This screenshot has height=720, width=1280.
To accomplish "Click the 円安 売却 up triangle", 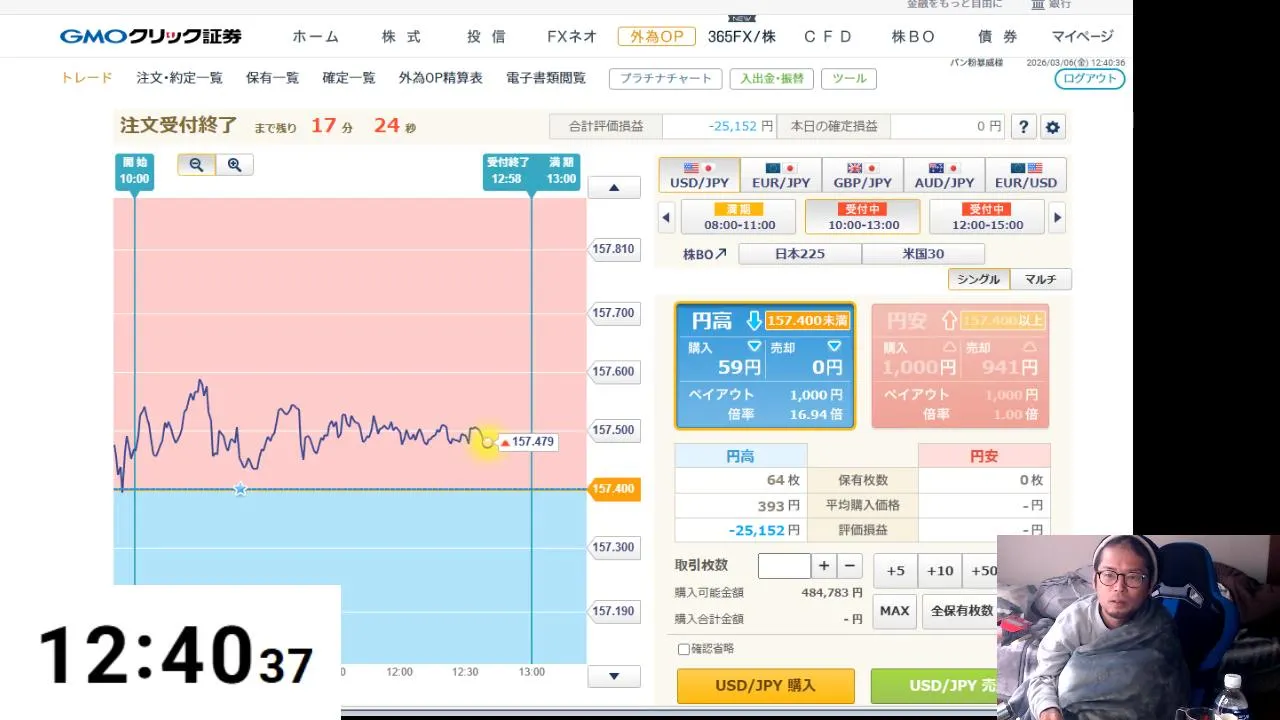I will (1030, 347).
